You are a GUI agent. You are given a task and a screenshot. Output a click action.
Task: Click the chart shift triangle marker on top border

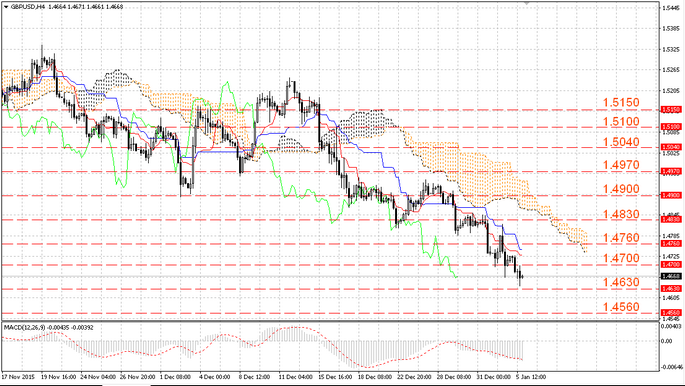[526, 3]
